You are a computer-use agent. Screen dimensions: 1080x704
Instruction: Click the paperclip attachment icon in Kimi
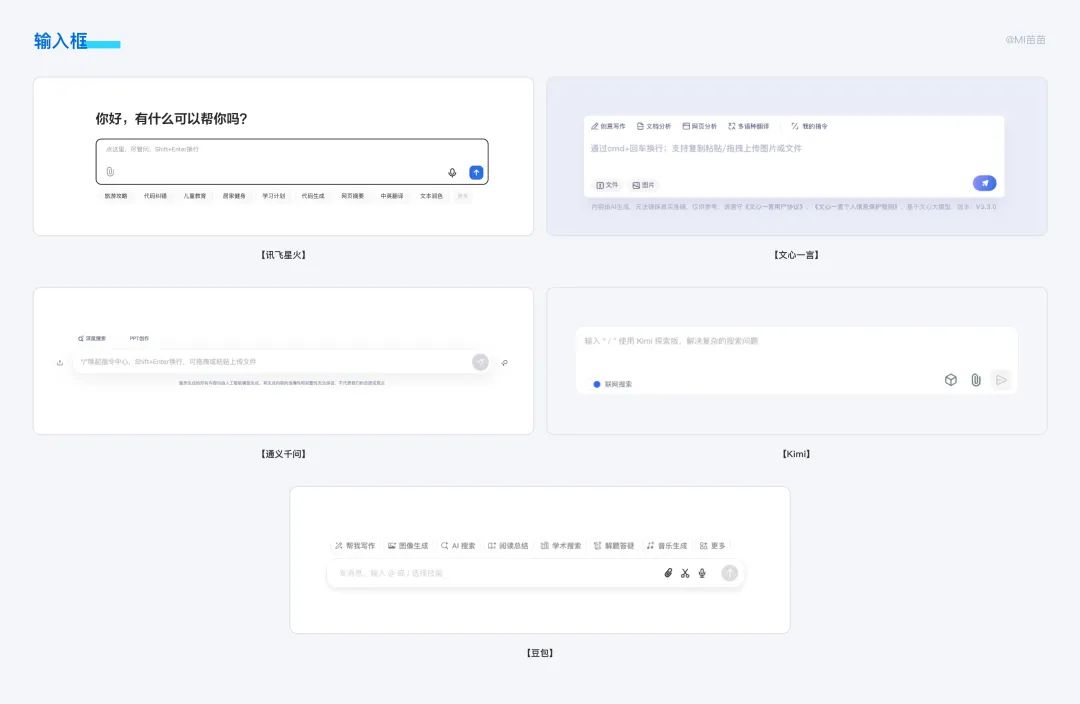[x=976, y=380]
